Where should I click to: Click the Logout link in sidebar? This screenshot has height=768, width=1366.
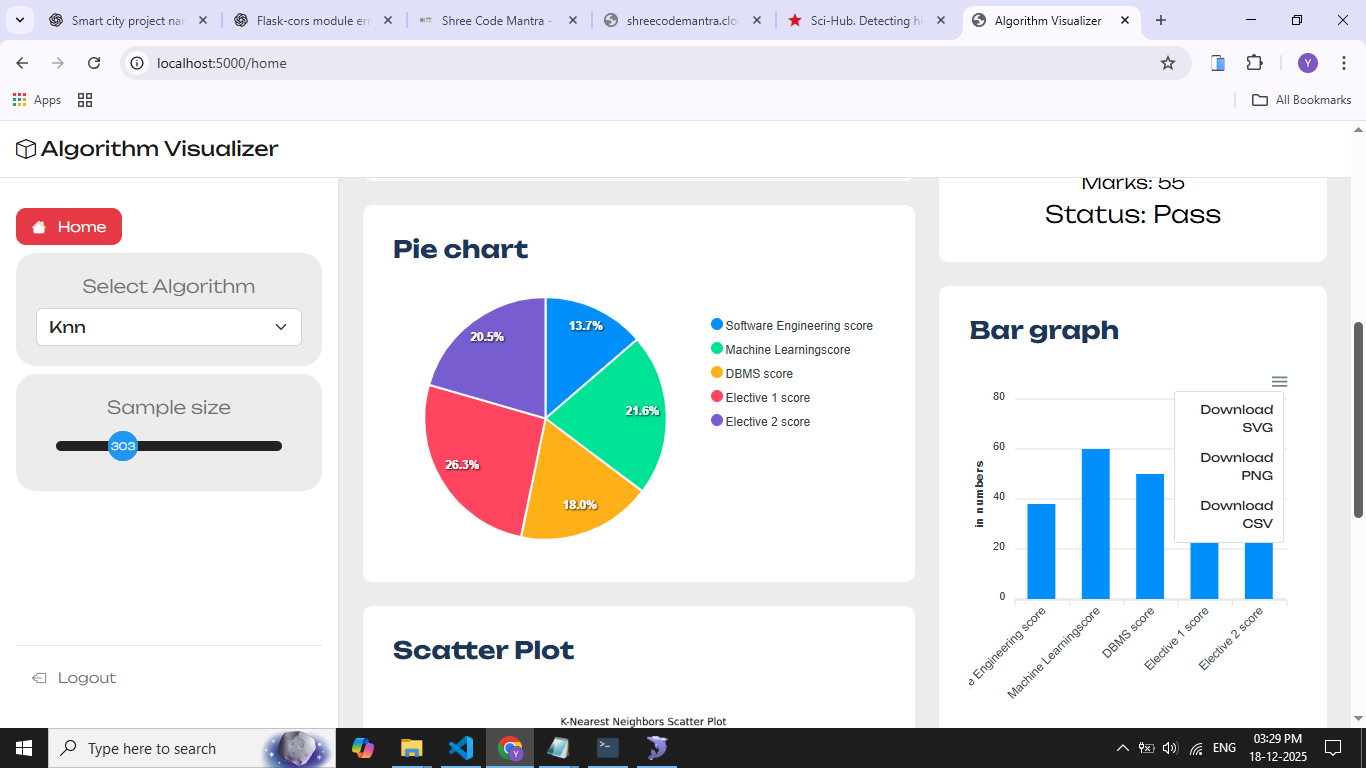point(86,678)
